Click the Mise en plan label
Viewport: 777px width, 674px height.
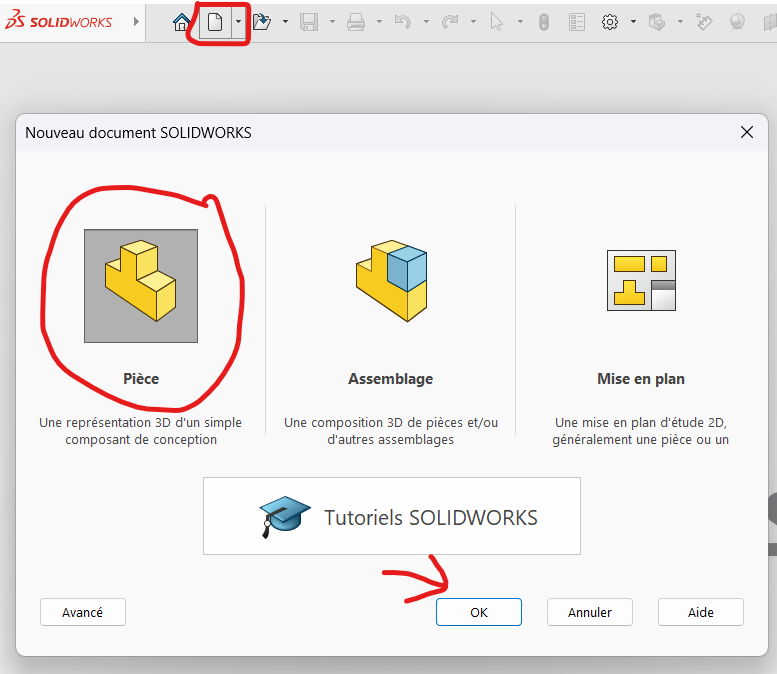(641, 379)
